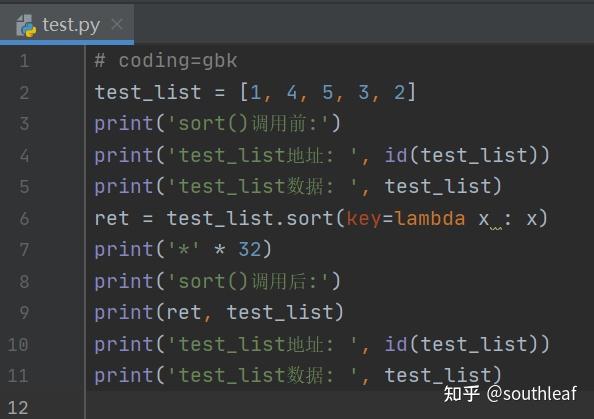Click line number 1 in the gutter

(24, 61)
